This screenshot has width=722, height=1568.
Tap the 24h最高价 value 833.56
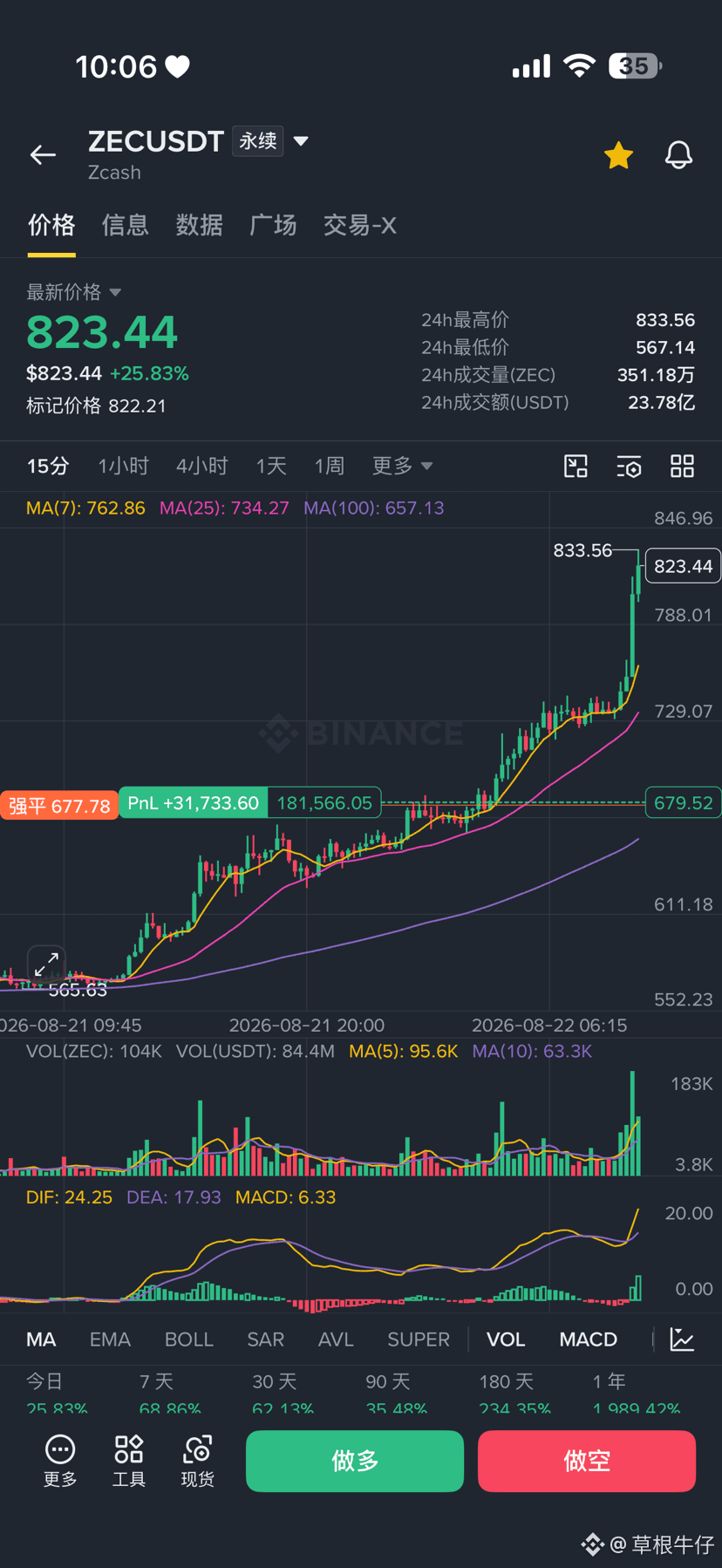(x=665, y=320)
